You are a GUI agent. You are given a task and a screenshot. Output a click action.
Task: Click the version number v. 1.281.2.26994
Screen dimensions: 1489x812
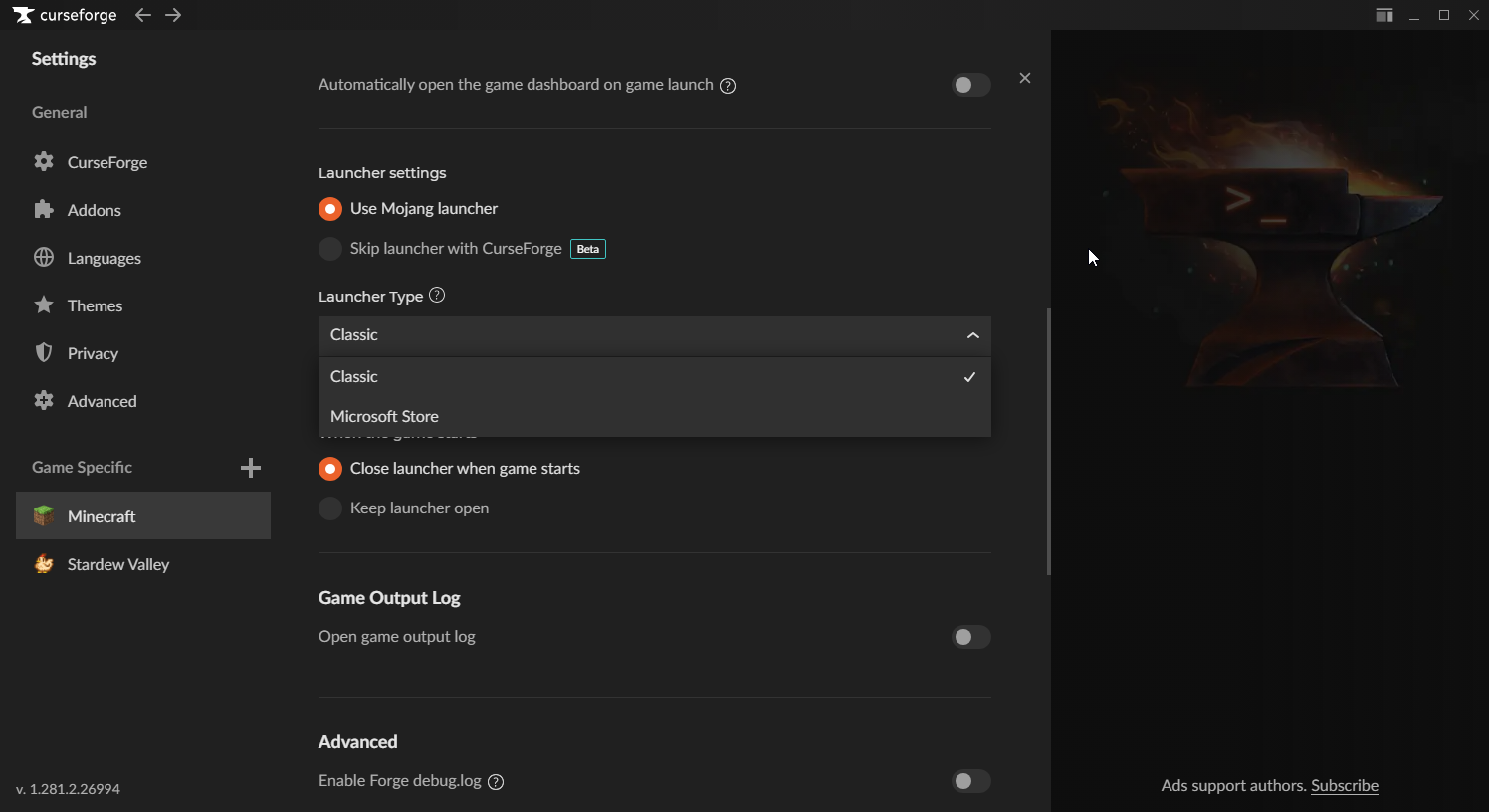pos(69,789)
